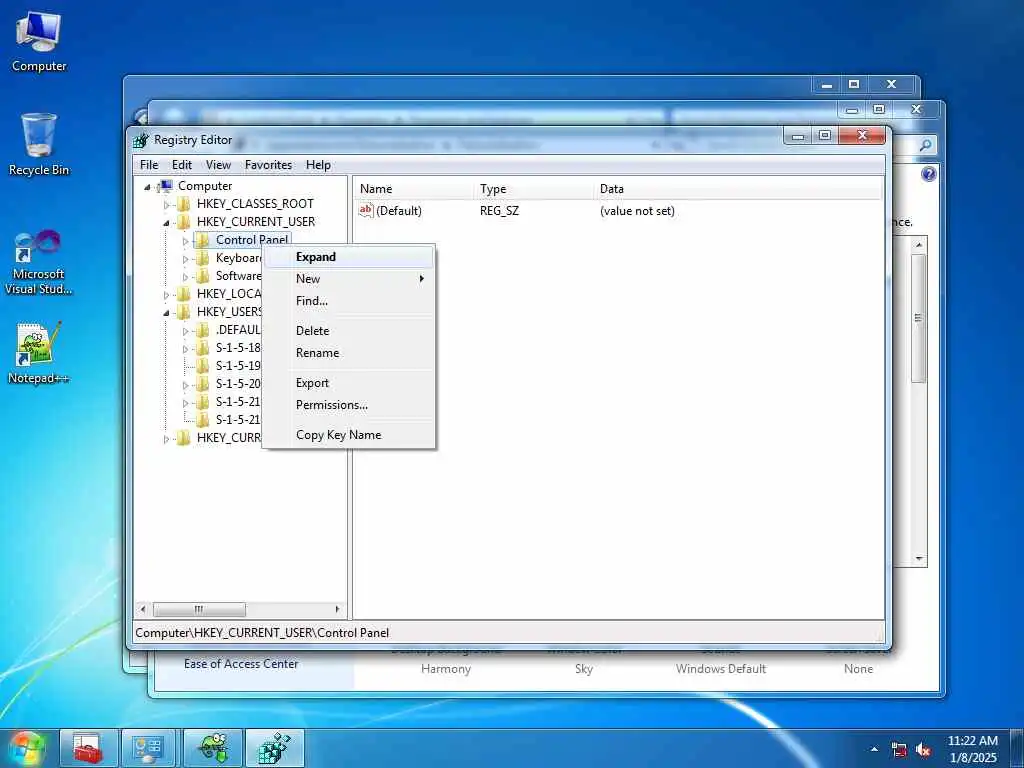Expand arrow beside .DEFAULT key
Image resolution: width=1024 pixels, height=768 pixels.
[185, 330]
